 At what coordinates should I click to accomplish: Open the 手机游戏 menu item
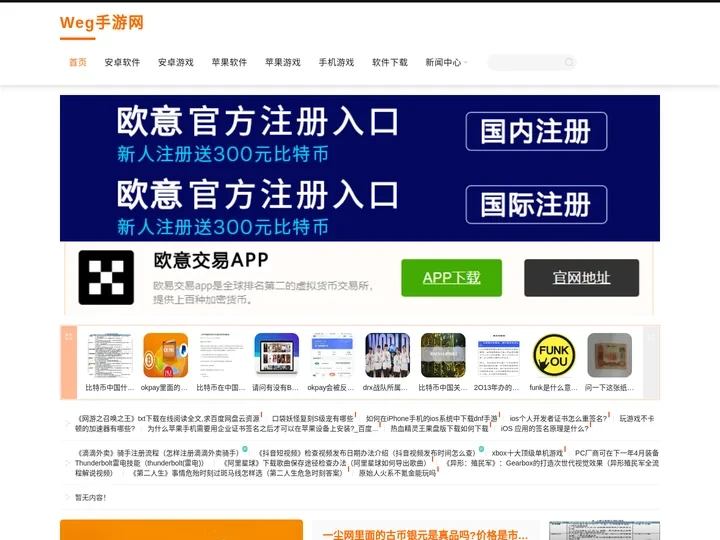(x=336, y=62)
